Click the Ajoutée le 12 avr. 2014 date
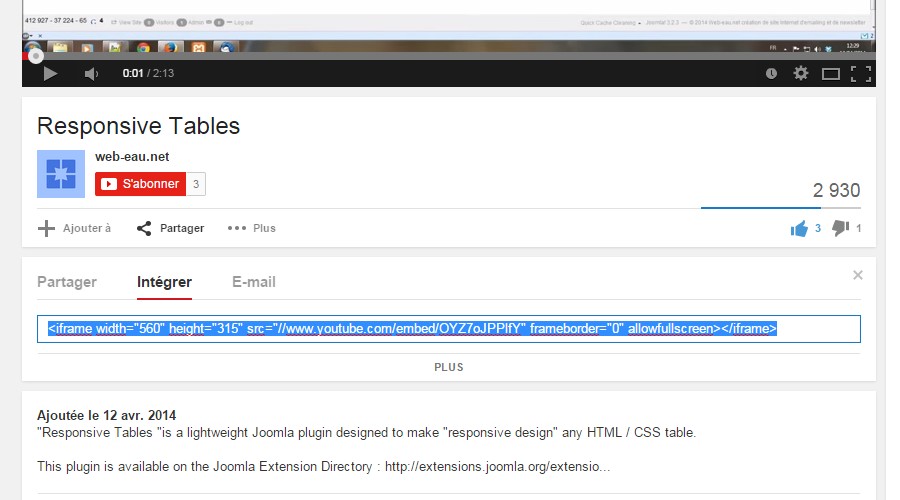The width and height of the screenshot is (900, 500). (x=107, y=416)
